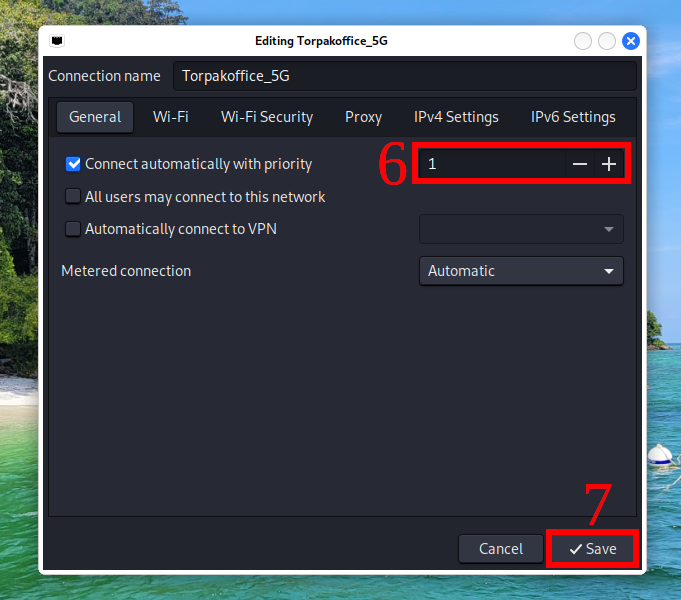The image size is (681, 600).
Task: Decrease priority with the minus button
Action: click(580, 164)
